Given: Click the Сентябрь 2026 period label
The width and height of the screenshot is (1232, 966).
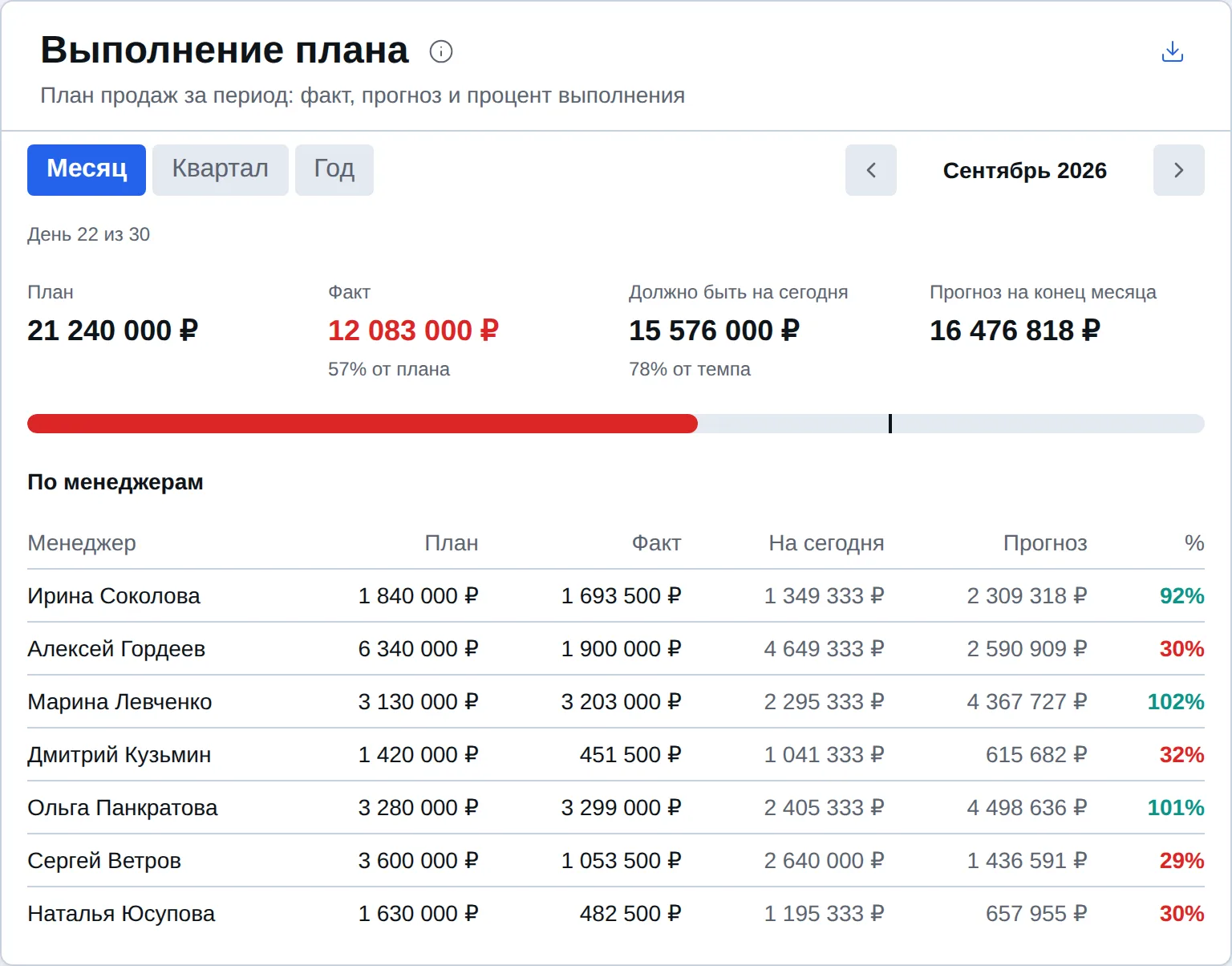Looking at the screenshot, I should (x=1025, y=171).
